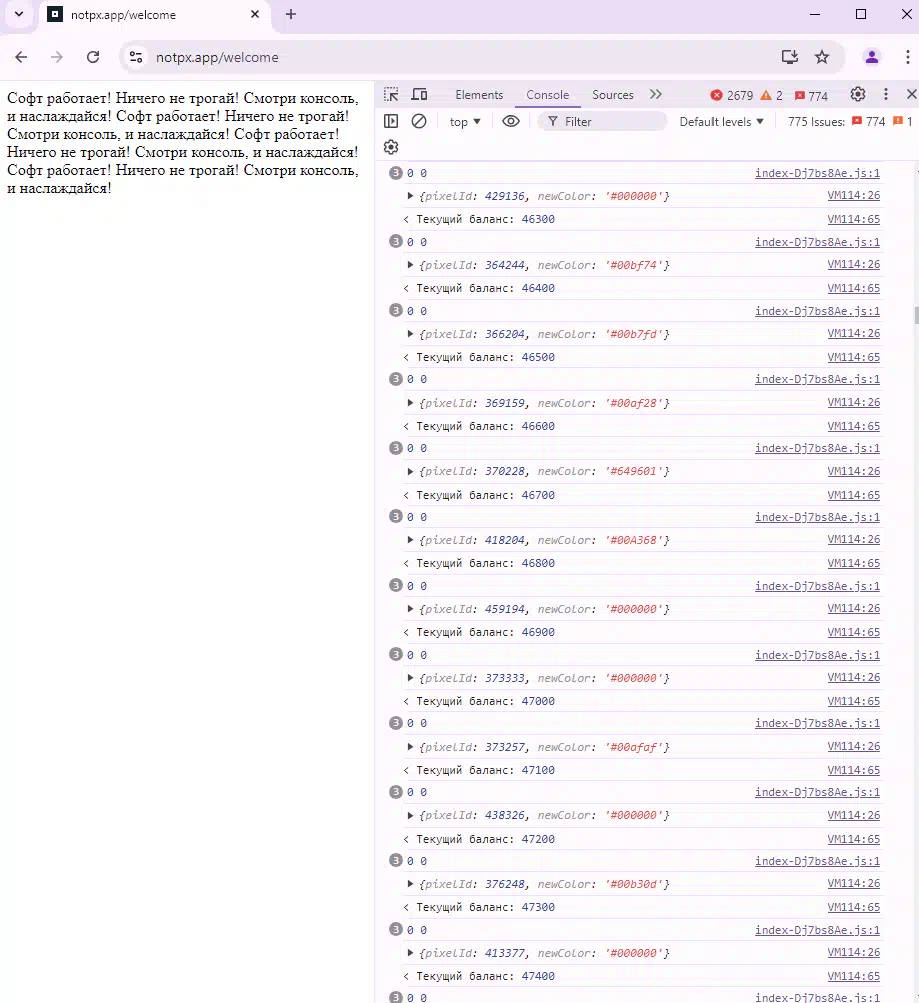This screenshot has width=919, height=1003.
Task: Expand the object with pixelId 370228
Action: (x=410, y=471)
